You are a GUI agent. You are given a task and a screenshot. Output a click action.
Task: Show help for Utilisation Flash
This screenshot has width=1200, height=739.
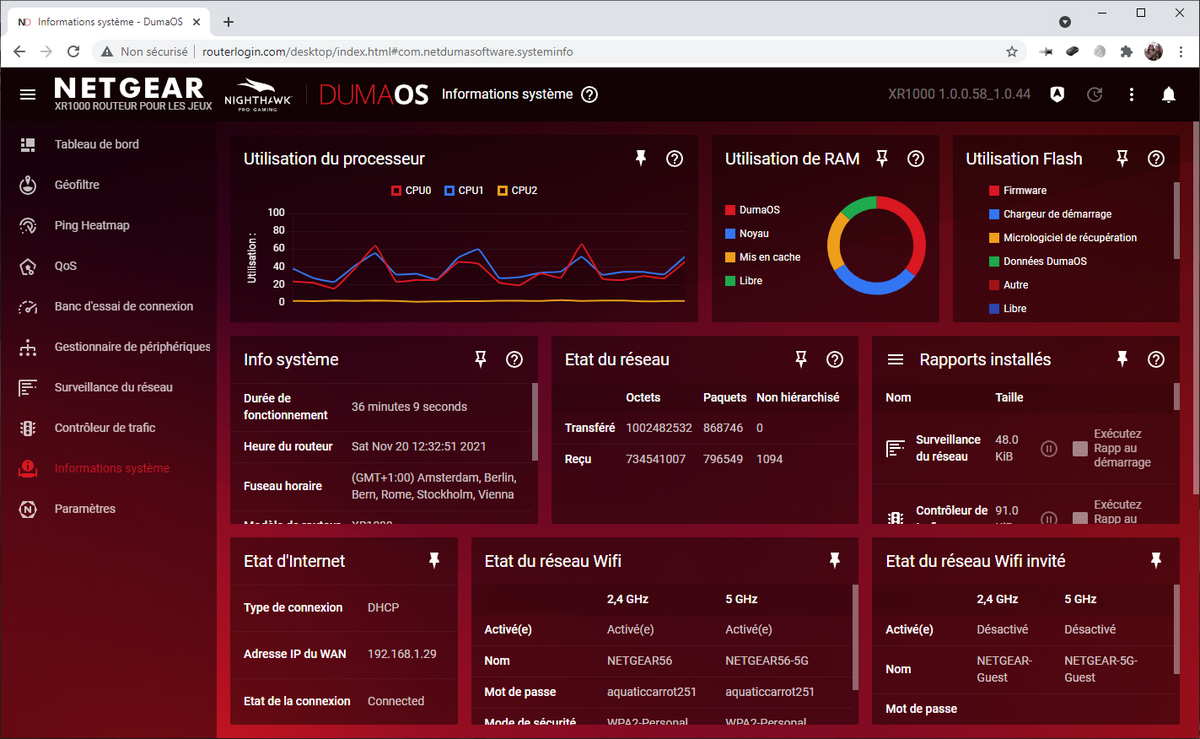(x=1156, y=158)
